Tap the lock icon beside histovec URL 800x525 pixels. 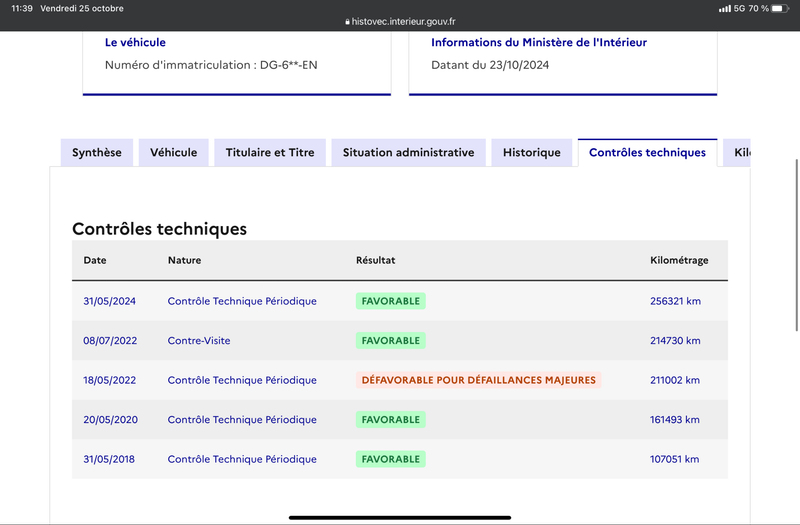click(x=347, y=22)
